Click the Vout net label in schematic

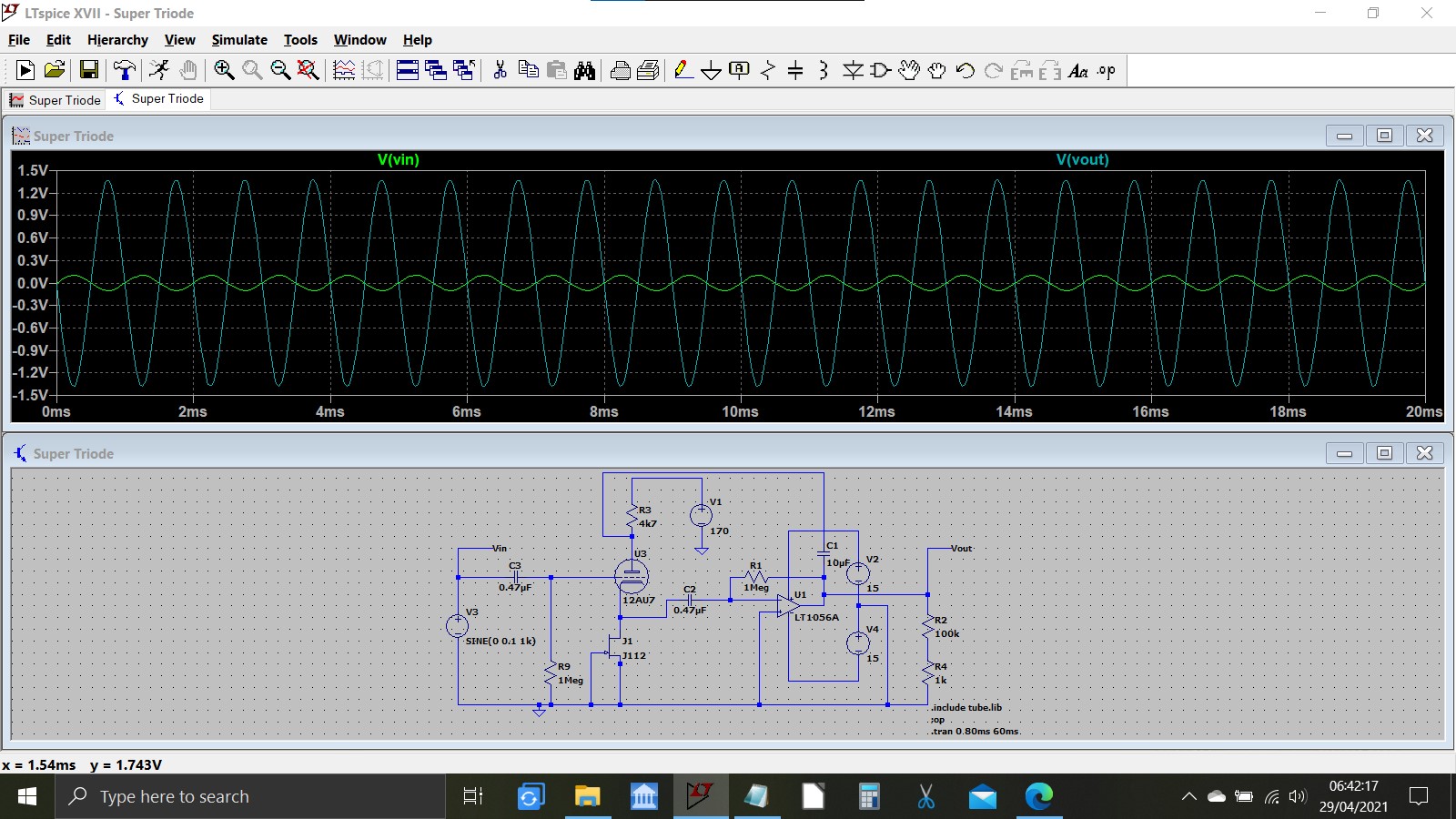click(x=962, y=549)
